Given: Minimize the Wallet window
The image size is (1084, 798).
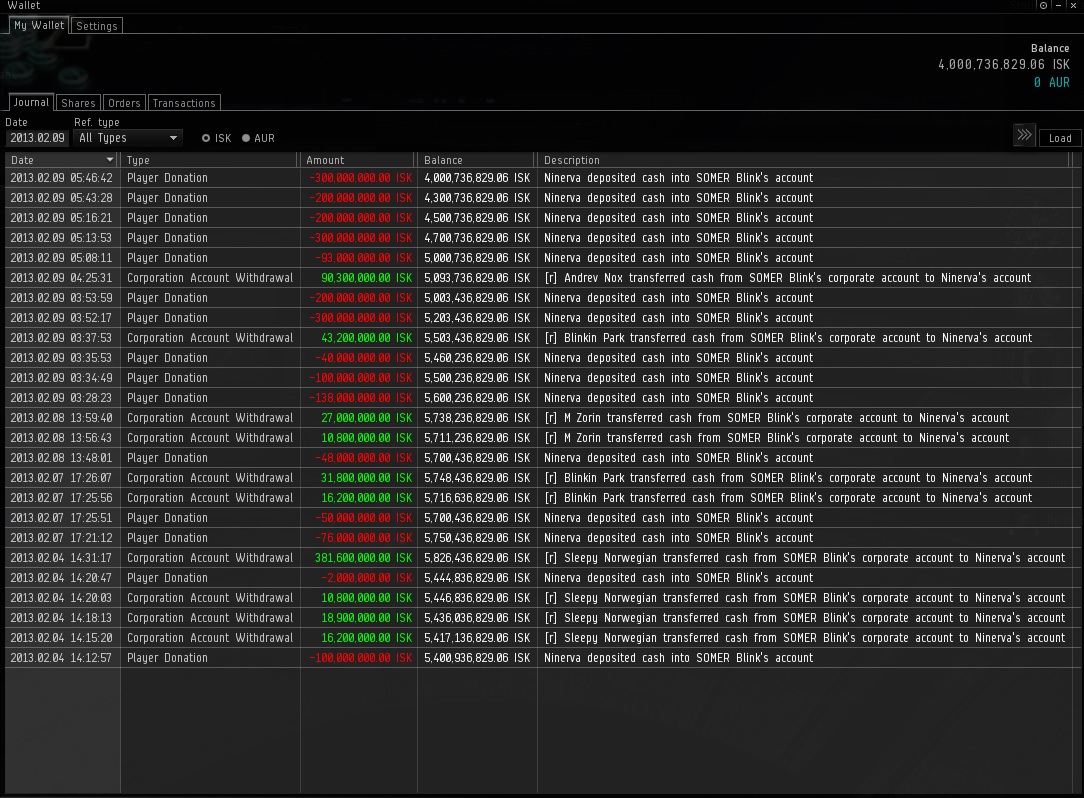Looking at the screenshot, I should [x=1058, y=6].
